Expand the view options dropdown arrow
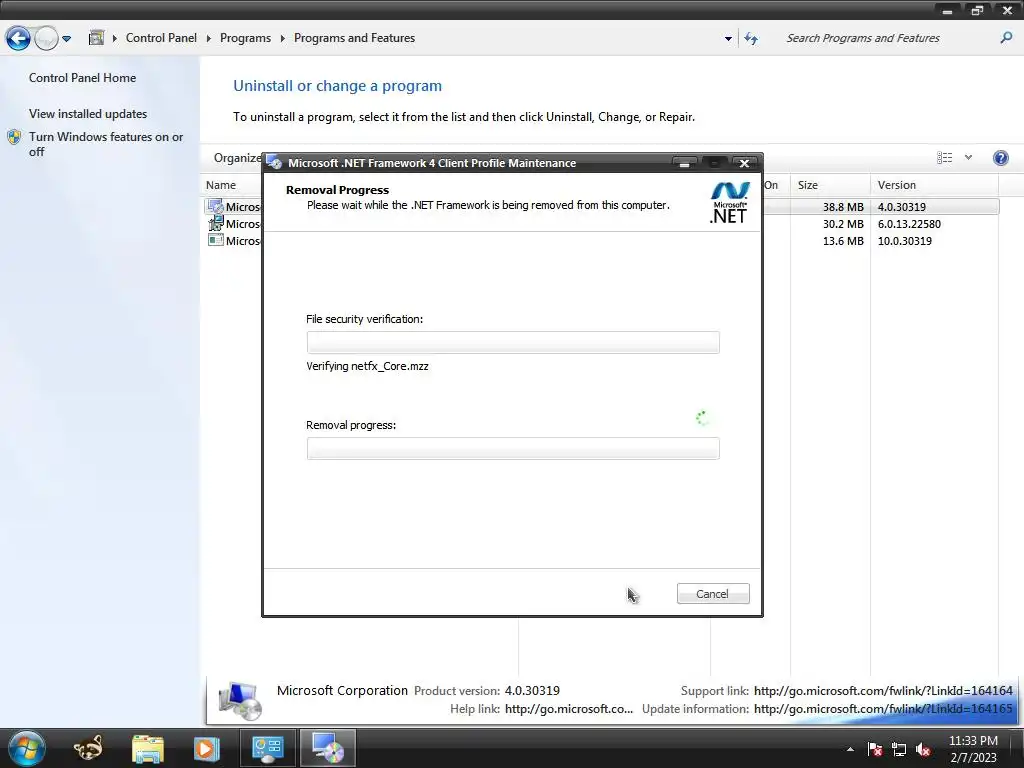 pos(968,157)
